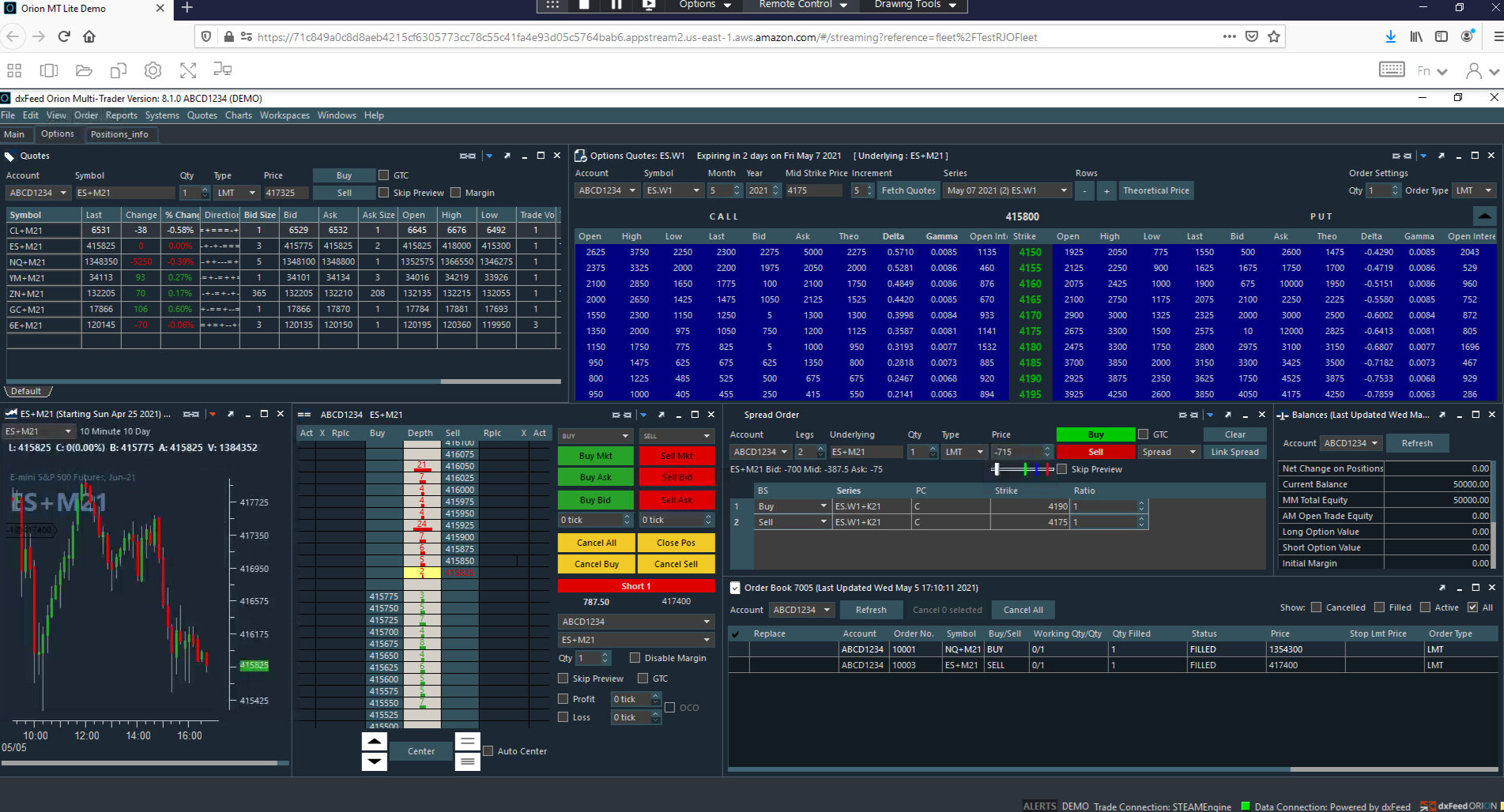Bookmark this page with star icon

(x=1274, y=36)
